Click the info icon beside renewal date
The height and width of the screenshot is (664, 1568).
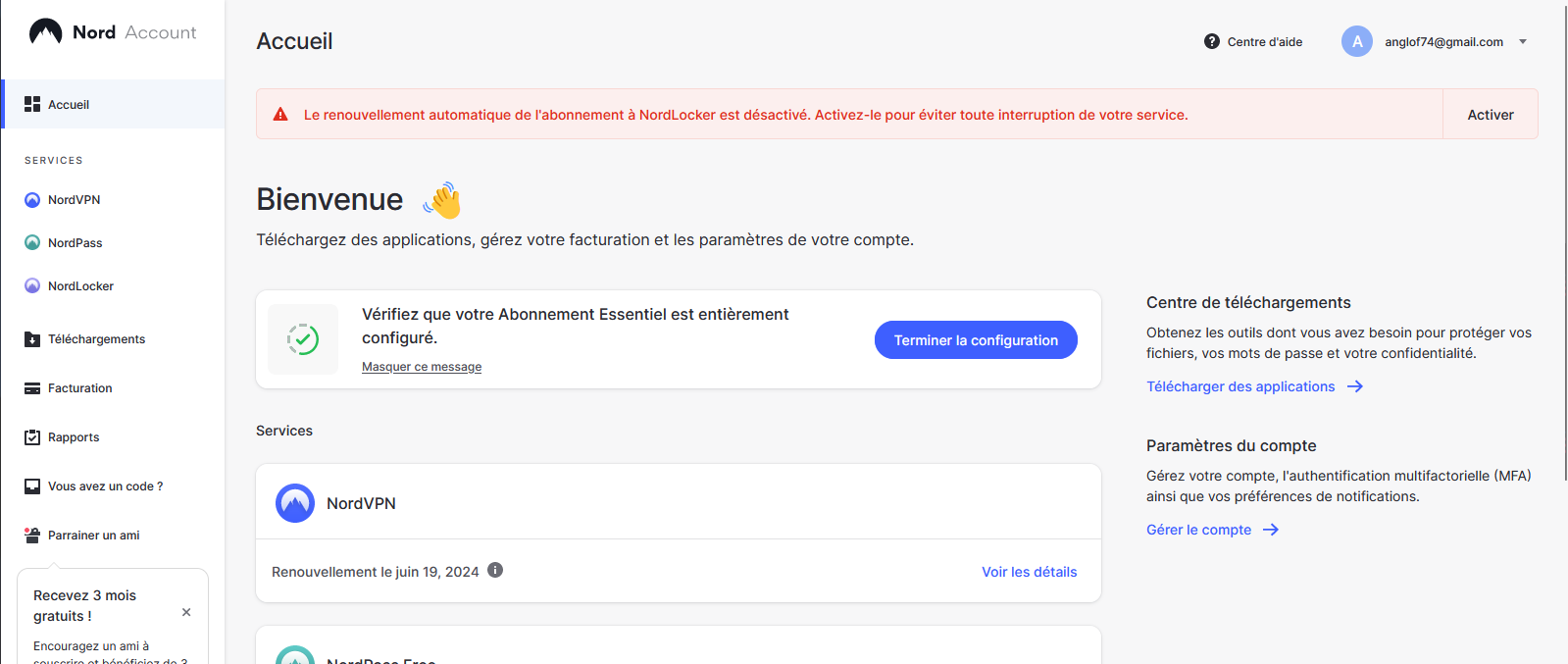coord(495,570)
